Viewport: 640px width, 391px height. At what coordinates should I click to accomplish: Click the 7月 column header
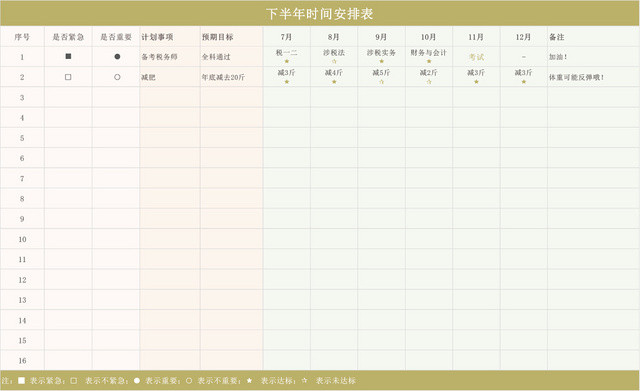(287, 37)
